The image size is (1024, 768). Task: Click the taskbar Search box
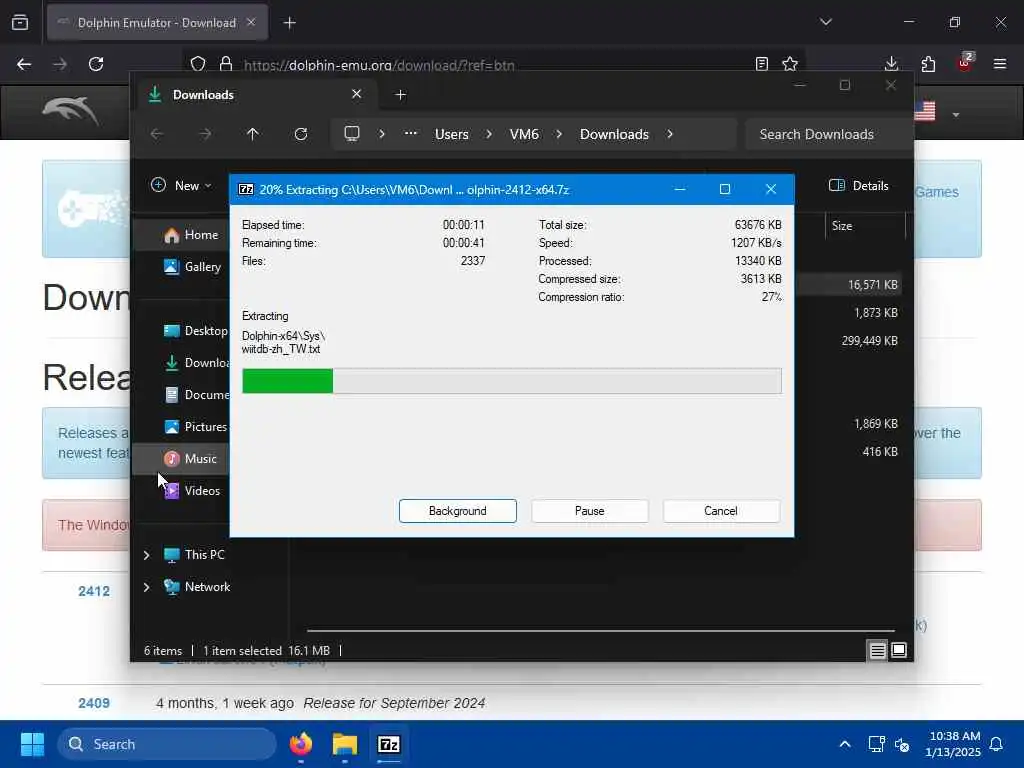(x=167, y=744)
